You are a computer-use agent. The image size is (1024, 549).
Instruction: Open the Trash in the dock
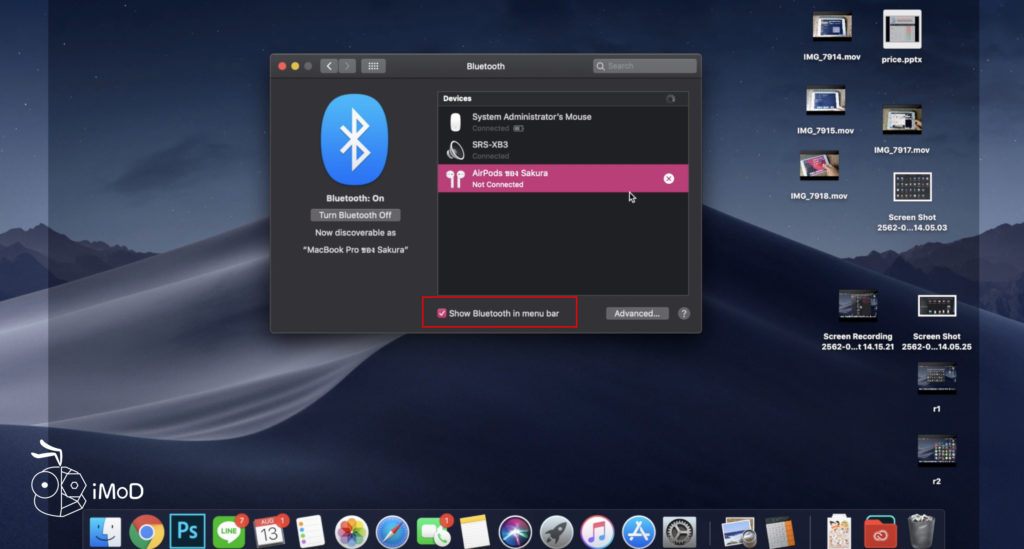coord(921,532)
